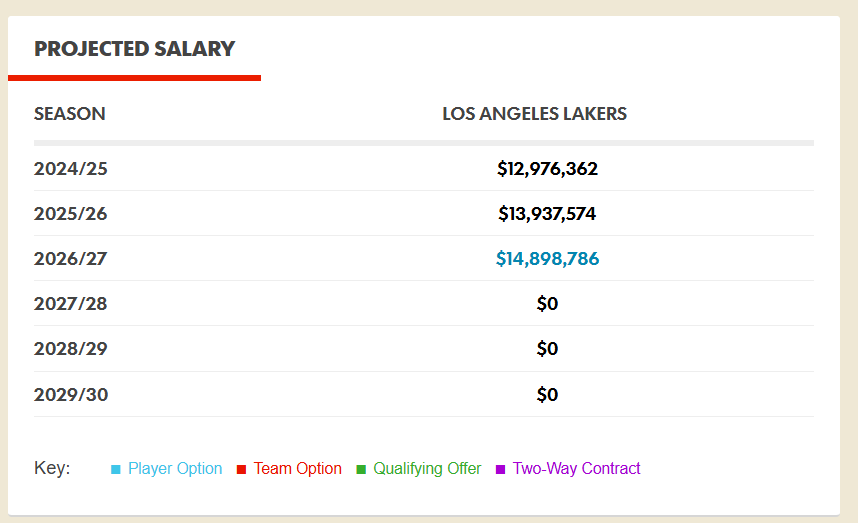This screenshot has width=858, height=523.
Task: Click the $0 value for 2028/29
Action: click(x=547, y=349)
